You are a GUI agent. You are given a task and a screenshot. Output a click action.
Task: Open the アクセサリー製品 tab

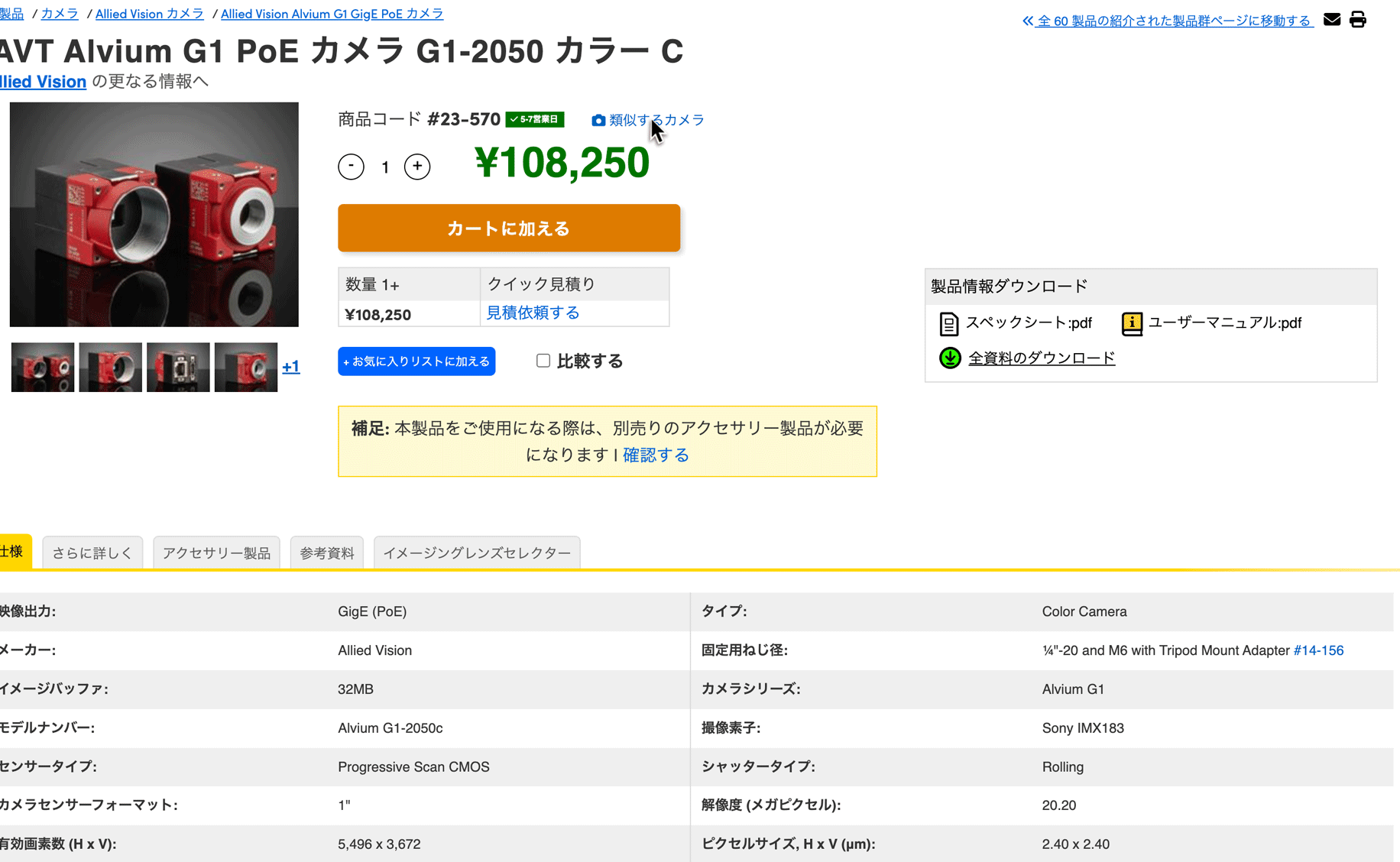[216, 553]
